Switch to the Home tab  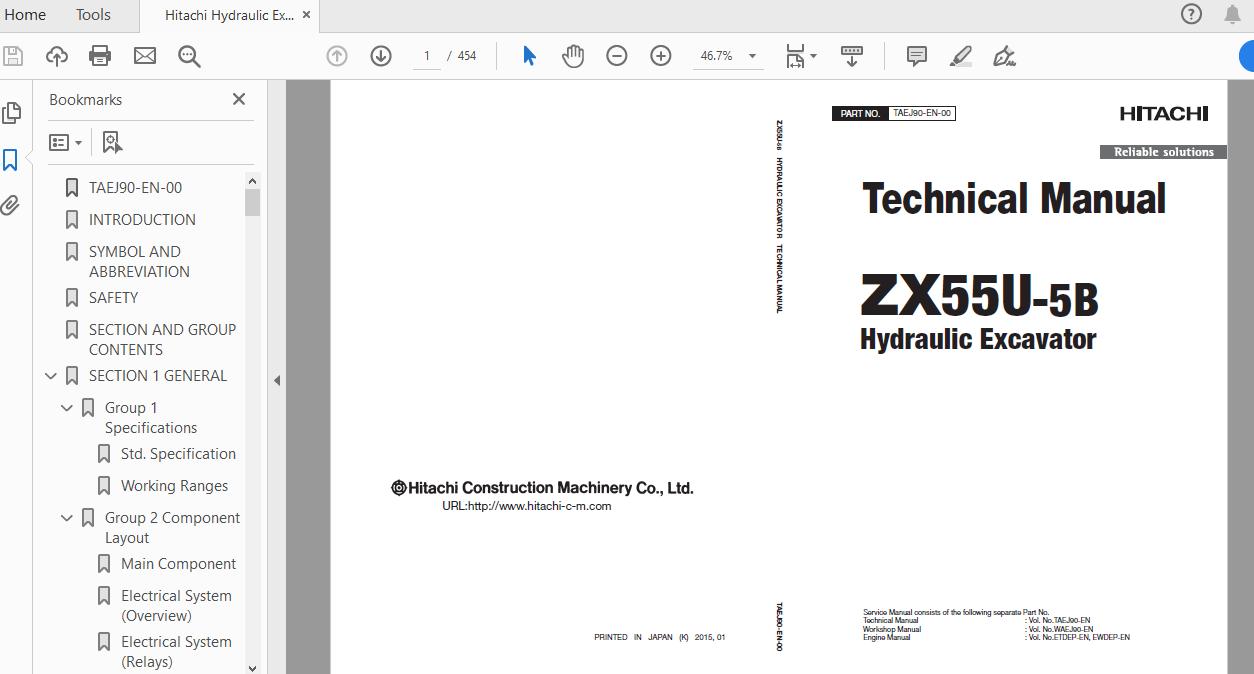25,14
